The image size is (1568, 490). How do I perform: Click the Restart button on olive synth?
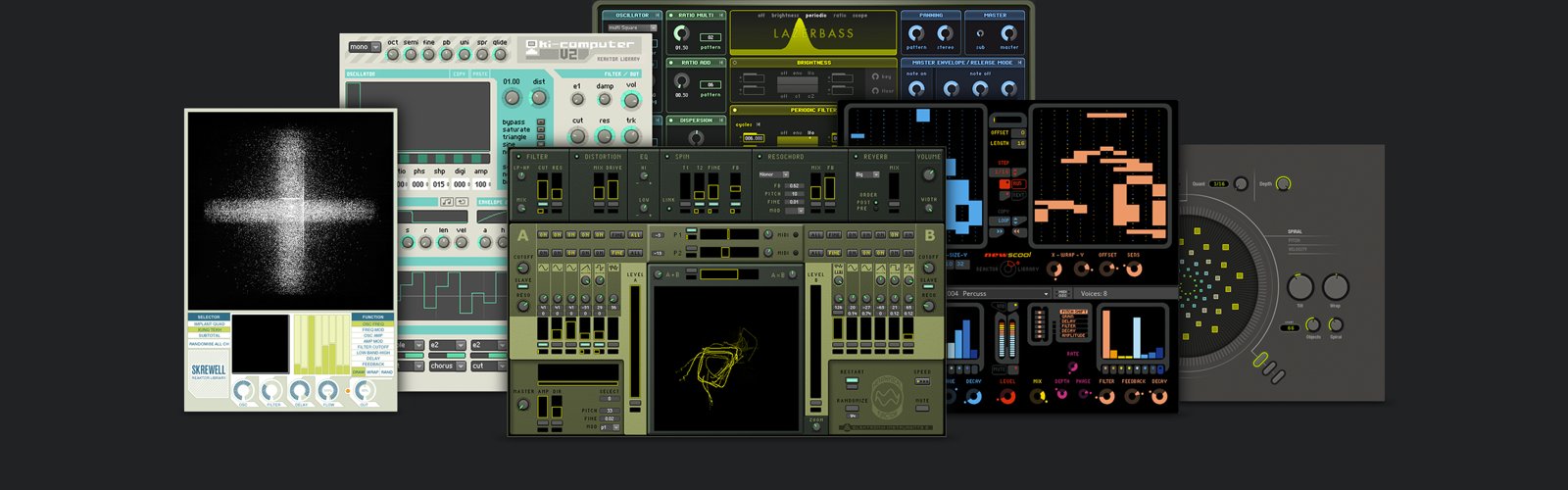point(852,381)
